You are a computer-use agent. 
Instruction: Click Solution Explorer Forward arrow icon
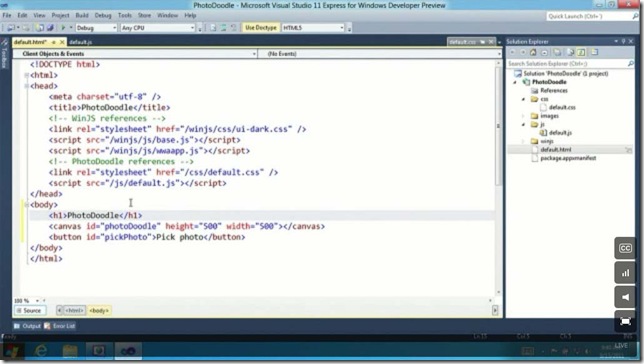[x=523, y=53]
